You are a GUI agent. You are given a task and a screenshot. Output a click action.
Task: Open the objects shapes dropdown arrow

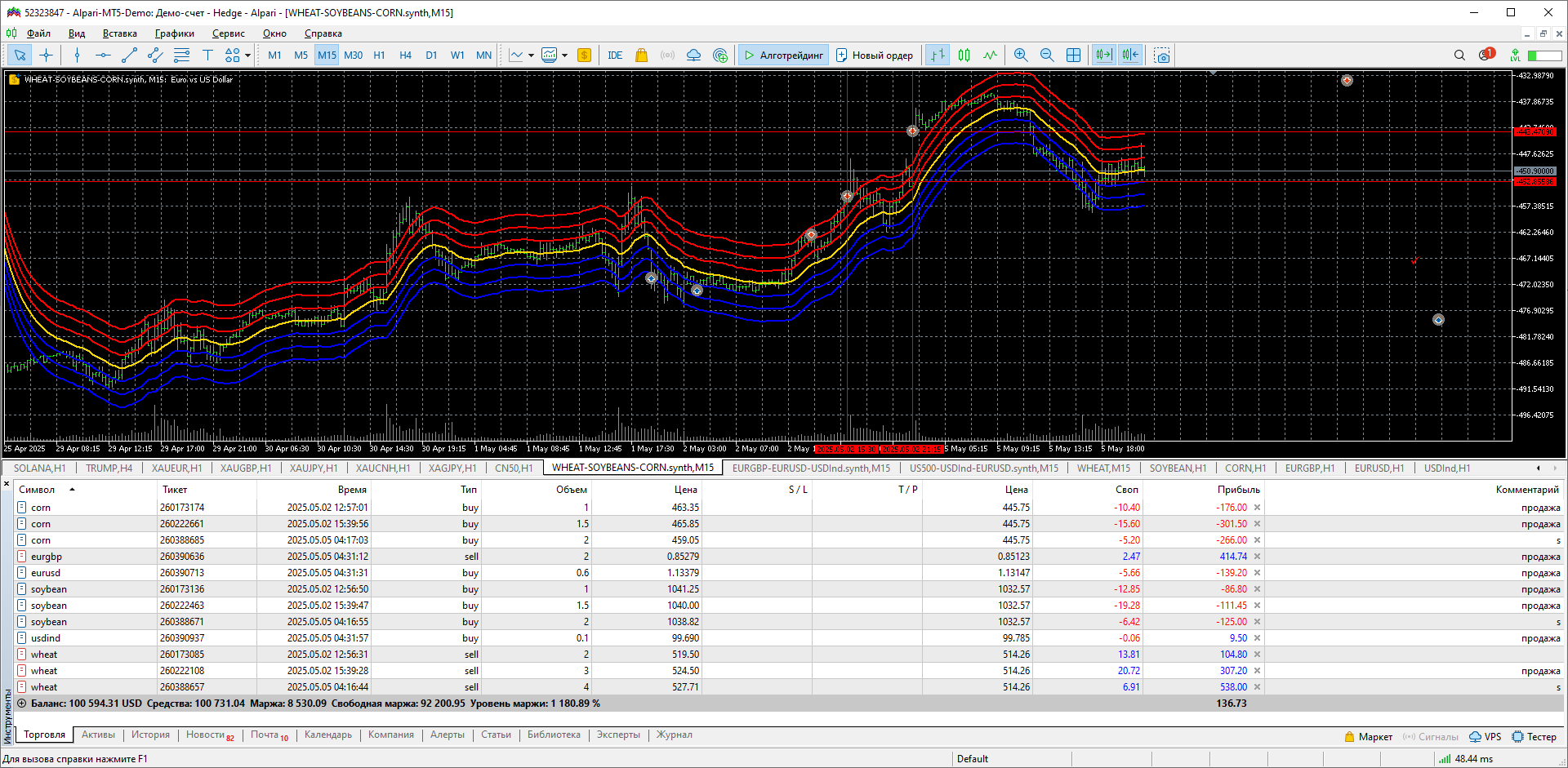247,55
